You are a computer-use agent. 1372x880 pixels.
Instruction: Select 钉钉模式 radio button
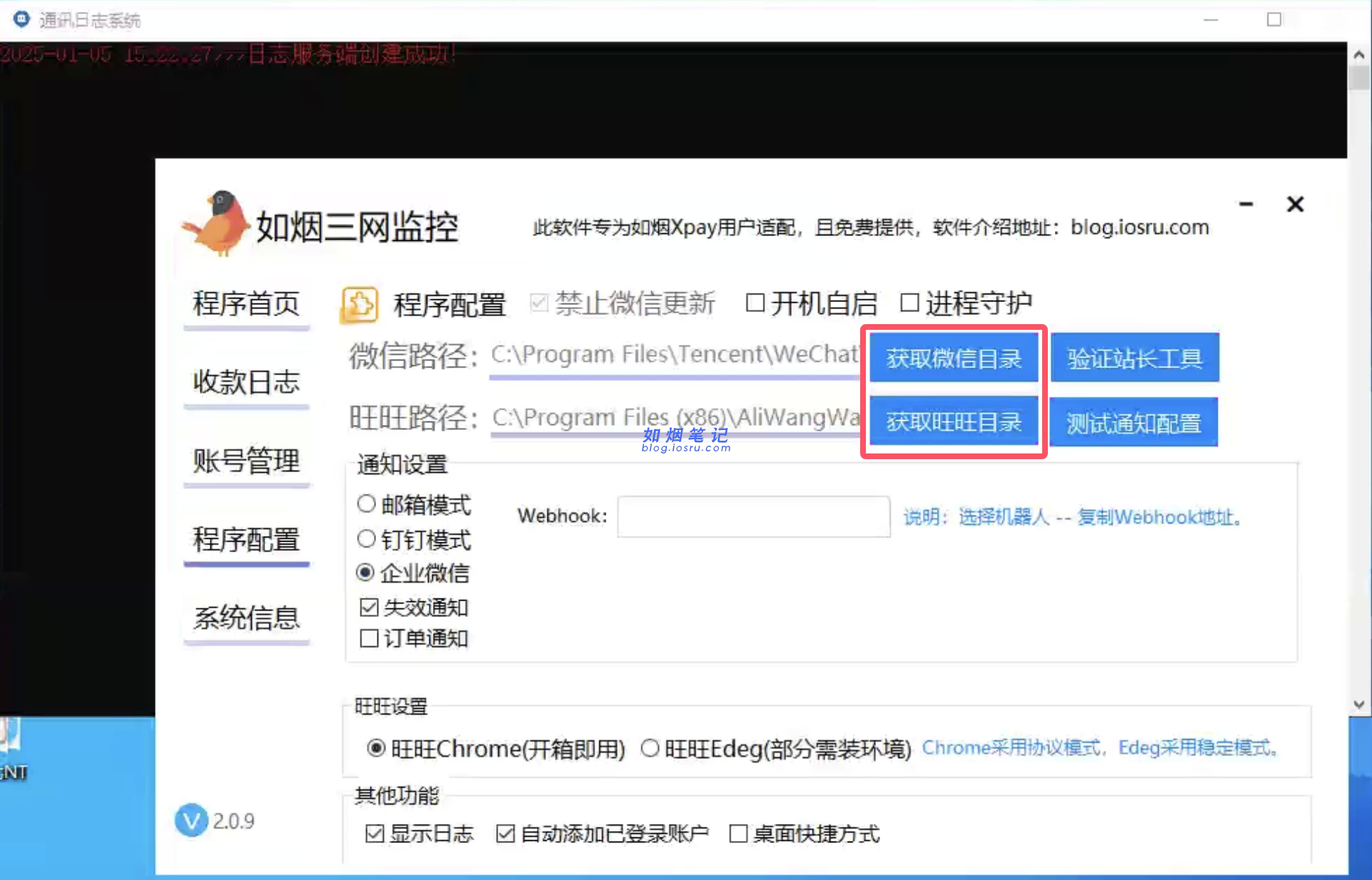(x=414, y=540)
